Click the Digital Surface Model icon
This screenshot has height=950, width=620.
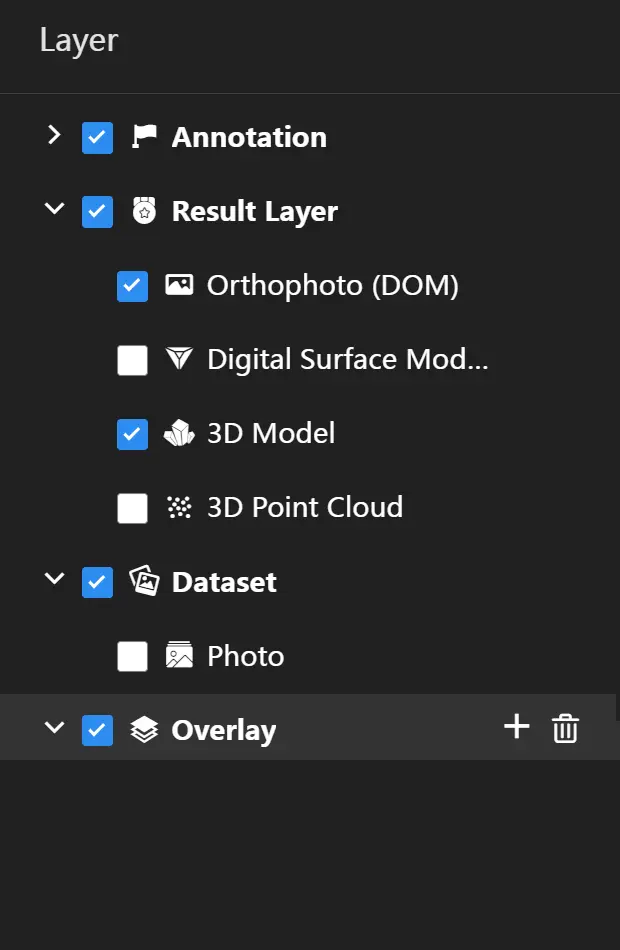click(179, 359)
